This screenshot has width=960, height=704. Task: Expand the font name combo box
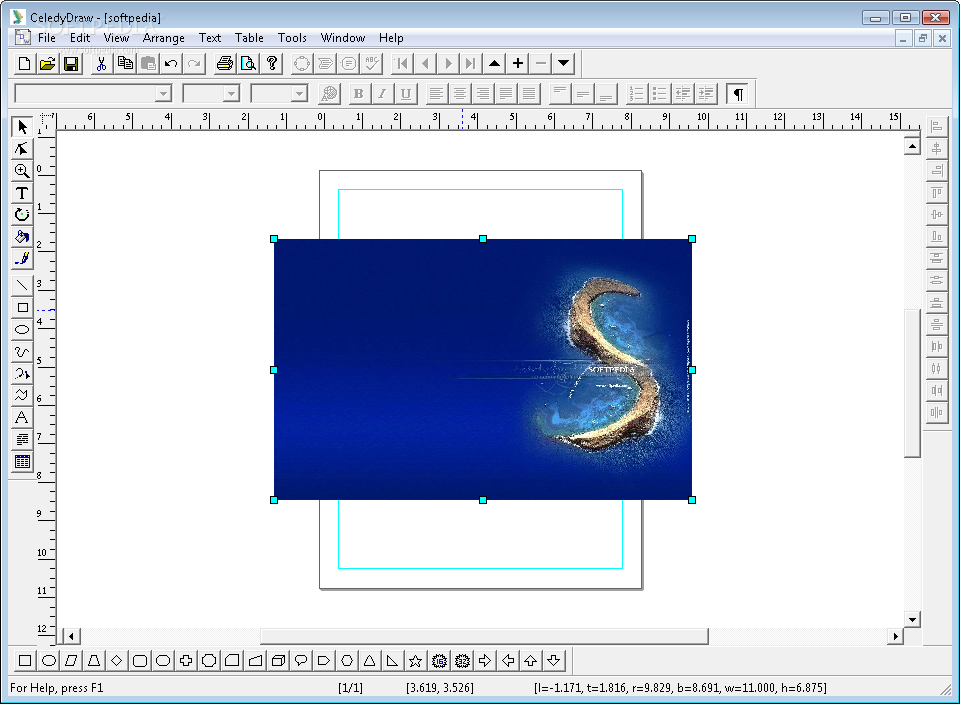[163, 94]
